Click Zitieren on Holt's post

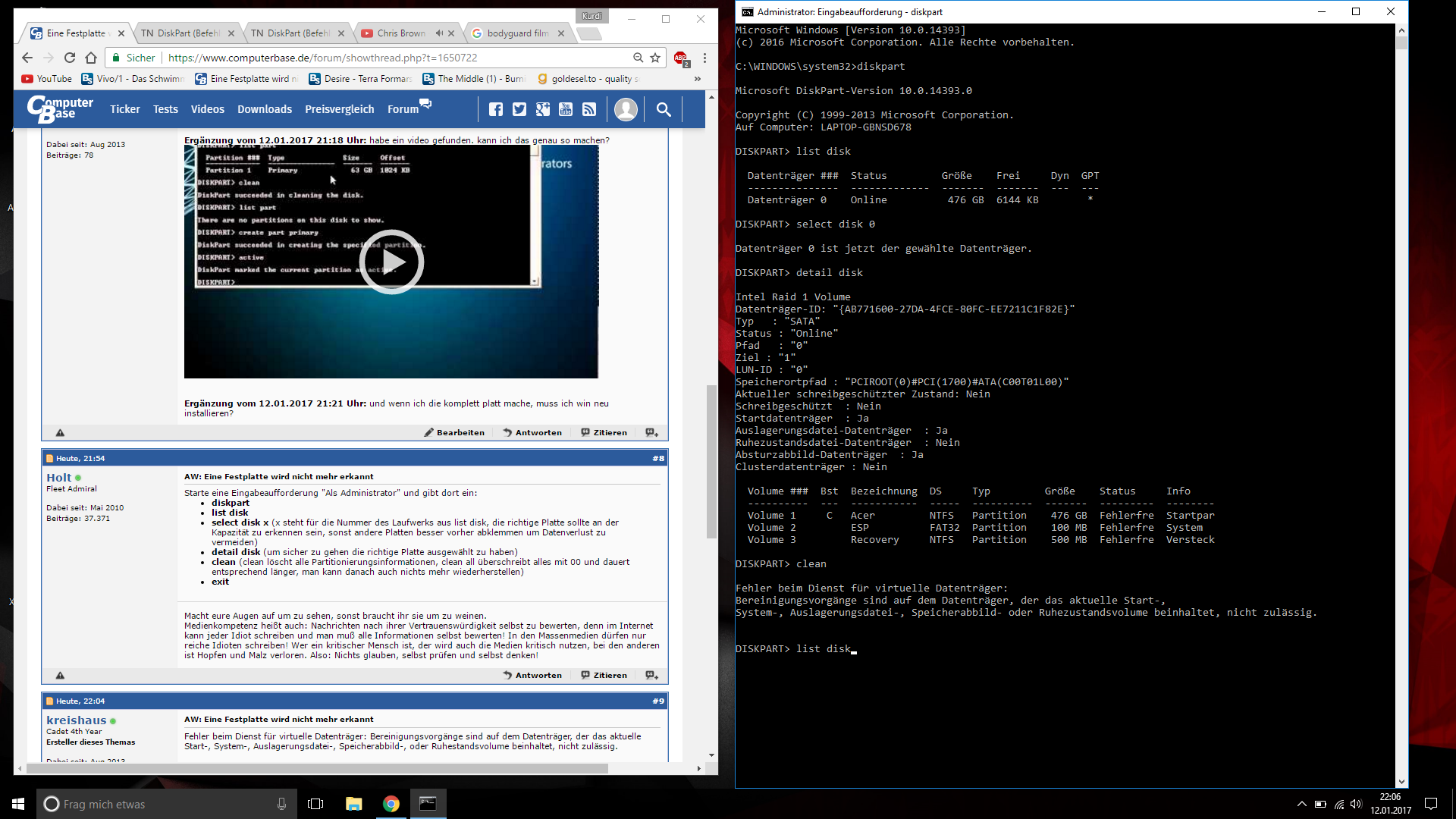pyautogui.click(x=604, y=675)
